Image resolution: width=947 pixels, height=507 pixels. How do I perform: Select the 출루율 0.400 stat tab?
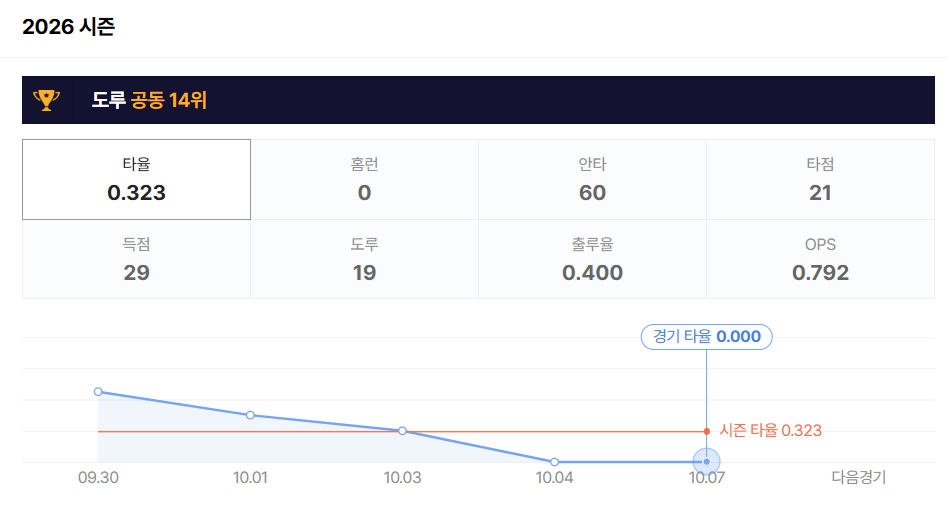coord(592,259)
